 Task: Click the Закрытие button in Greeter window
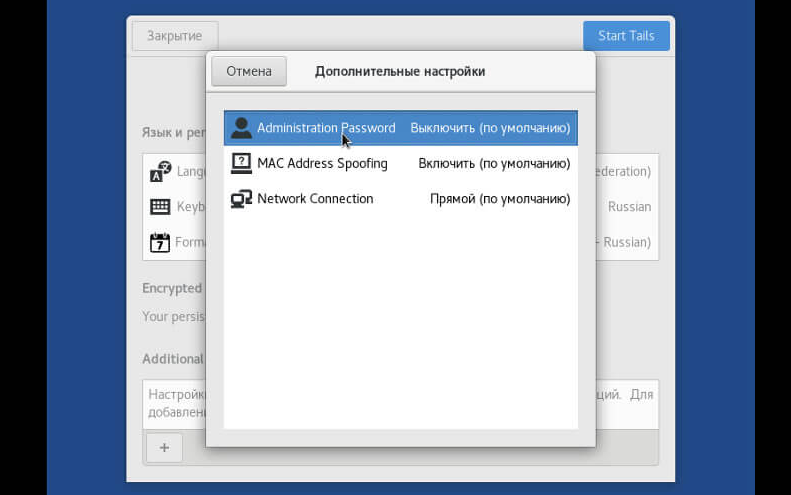point(175,36)
